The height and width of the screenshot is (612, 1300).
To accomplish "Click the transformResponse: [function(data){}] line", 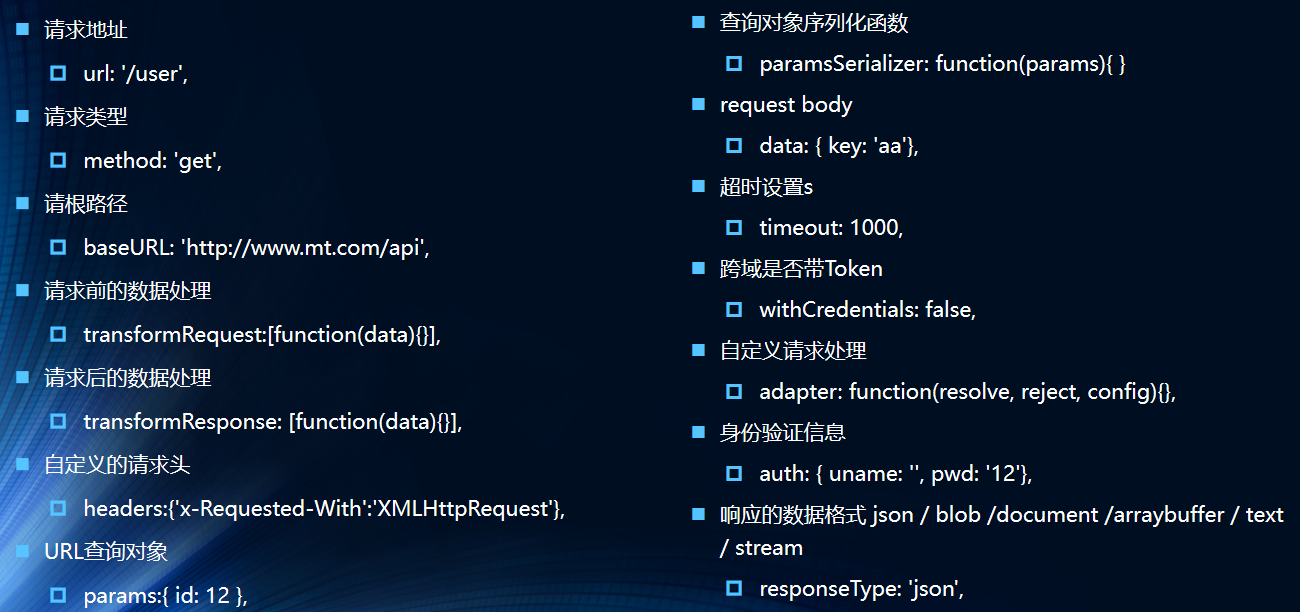I will tap(274, 422).
